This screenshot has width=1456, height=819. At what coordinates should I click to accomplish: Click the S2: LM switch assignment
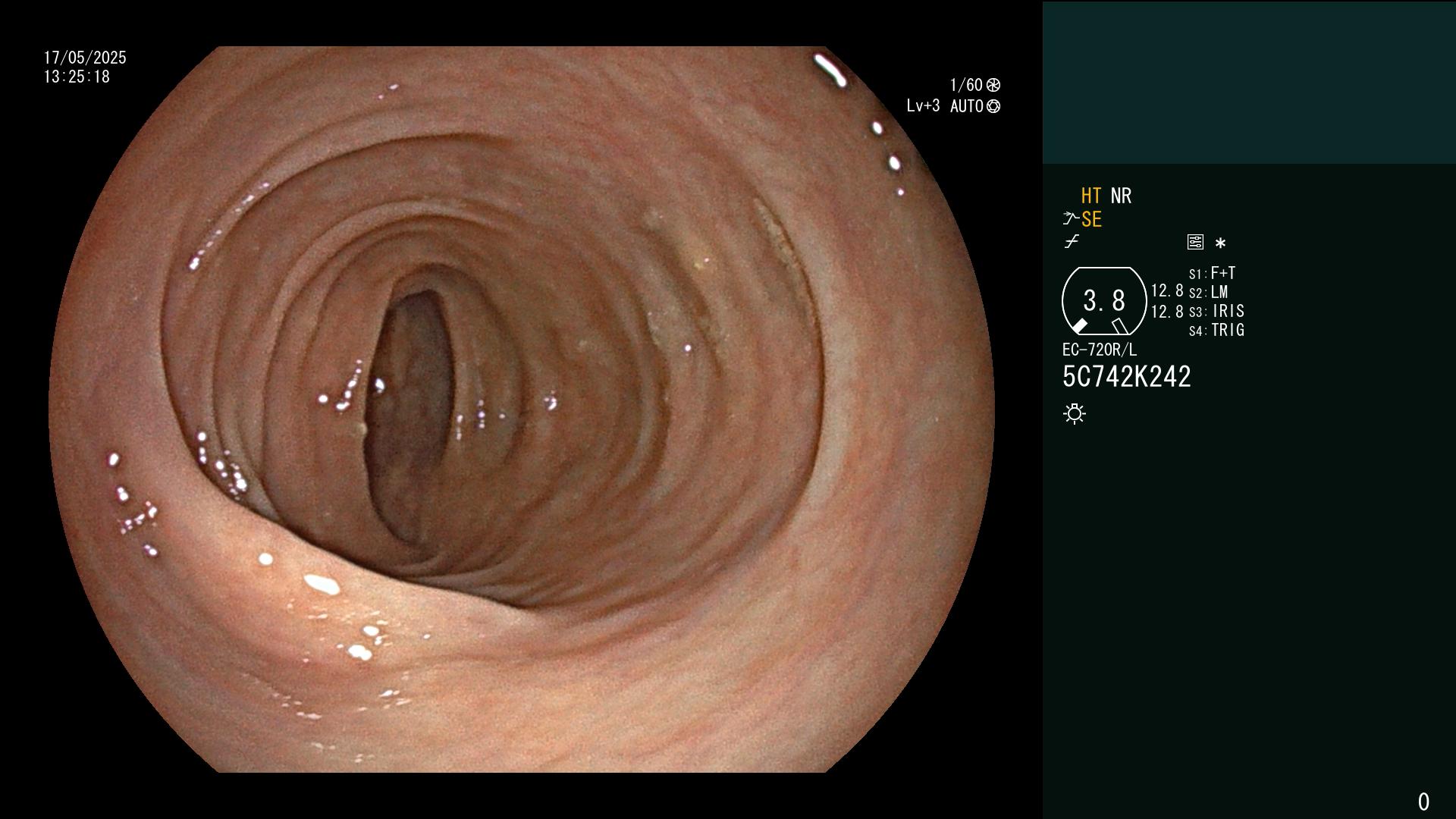tap(1209, 292)
